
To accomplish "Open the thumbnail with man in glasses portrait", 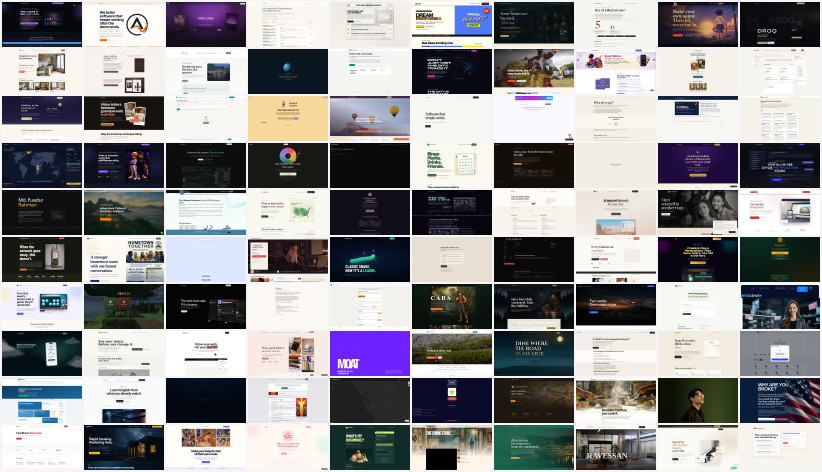I will (698, 401).
